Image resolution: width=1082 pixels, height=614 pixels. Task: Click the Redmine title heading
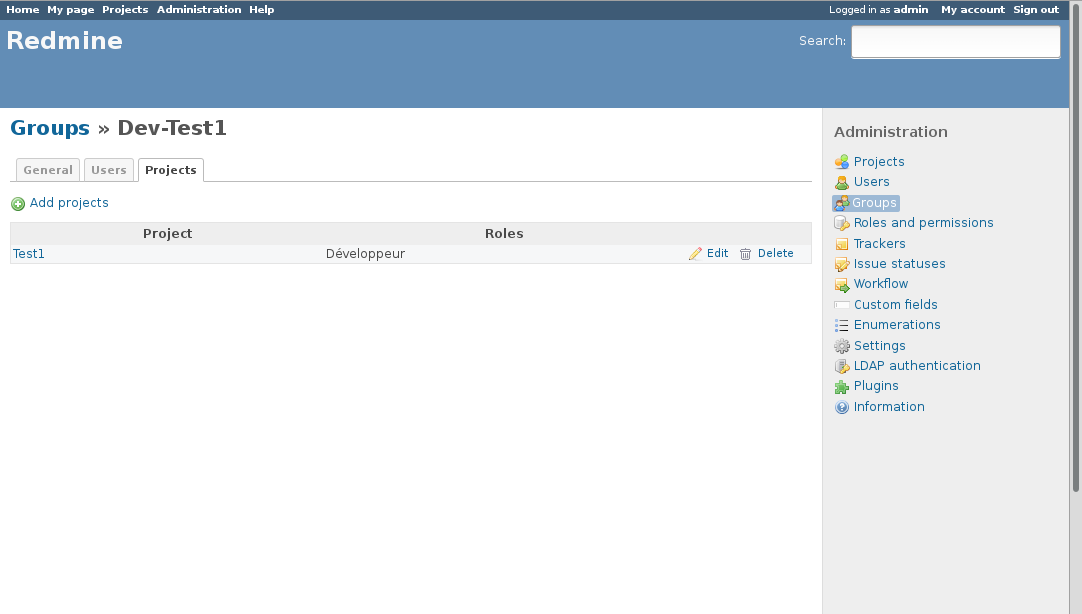(65, 41)
